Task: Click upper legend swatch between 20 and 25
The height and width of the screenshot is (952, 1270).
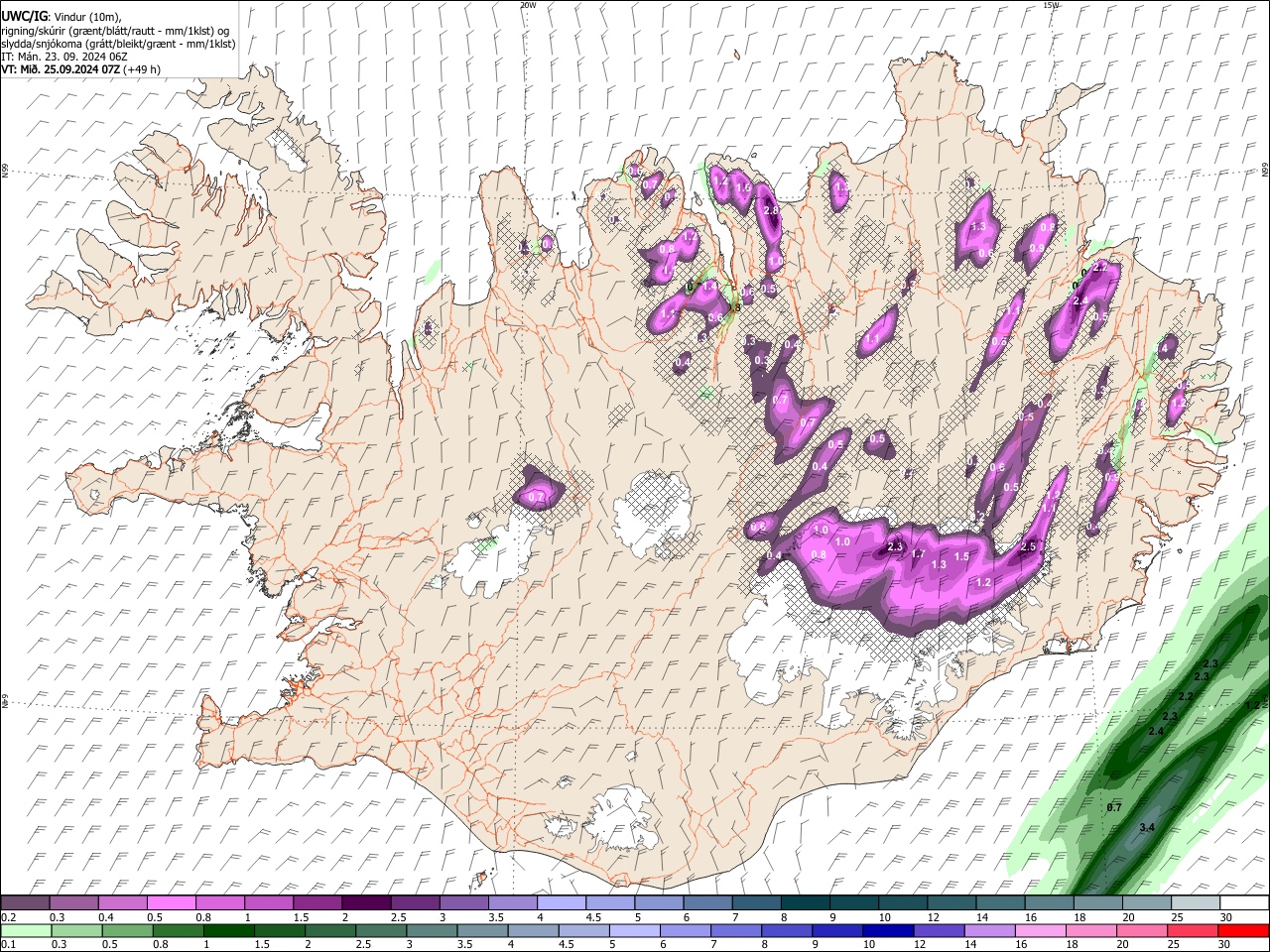Action: point(1147,903)
